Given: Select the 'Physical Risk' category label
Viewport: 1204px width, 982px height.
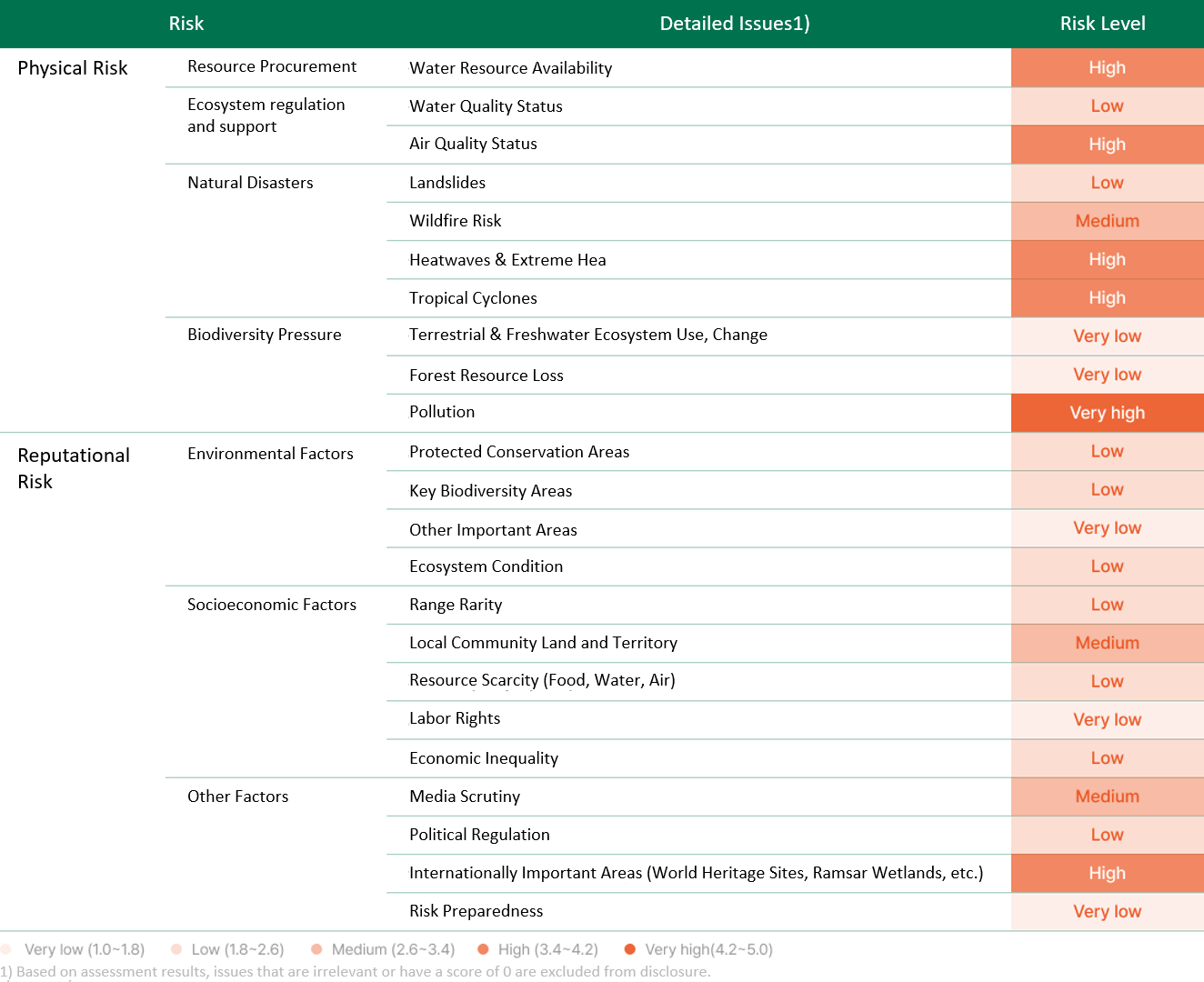Looking at the screenshot, I should click(73, 68).
